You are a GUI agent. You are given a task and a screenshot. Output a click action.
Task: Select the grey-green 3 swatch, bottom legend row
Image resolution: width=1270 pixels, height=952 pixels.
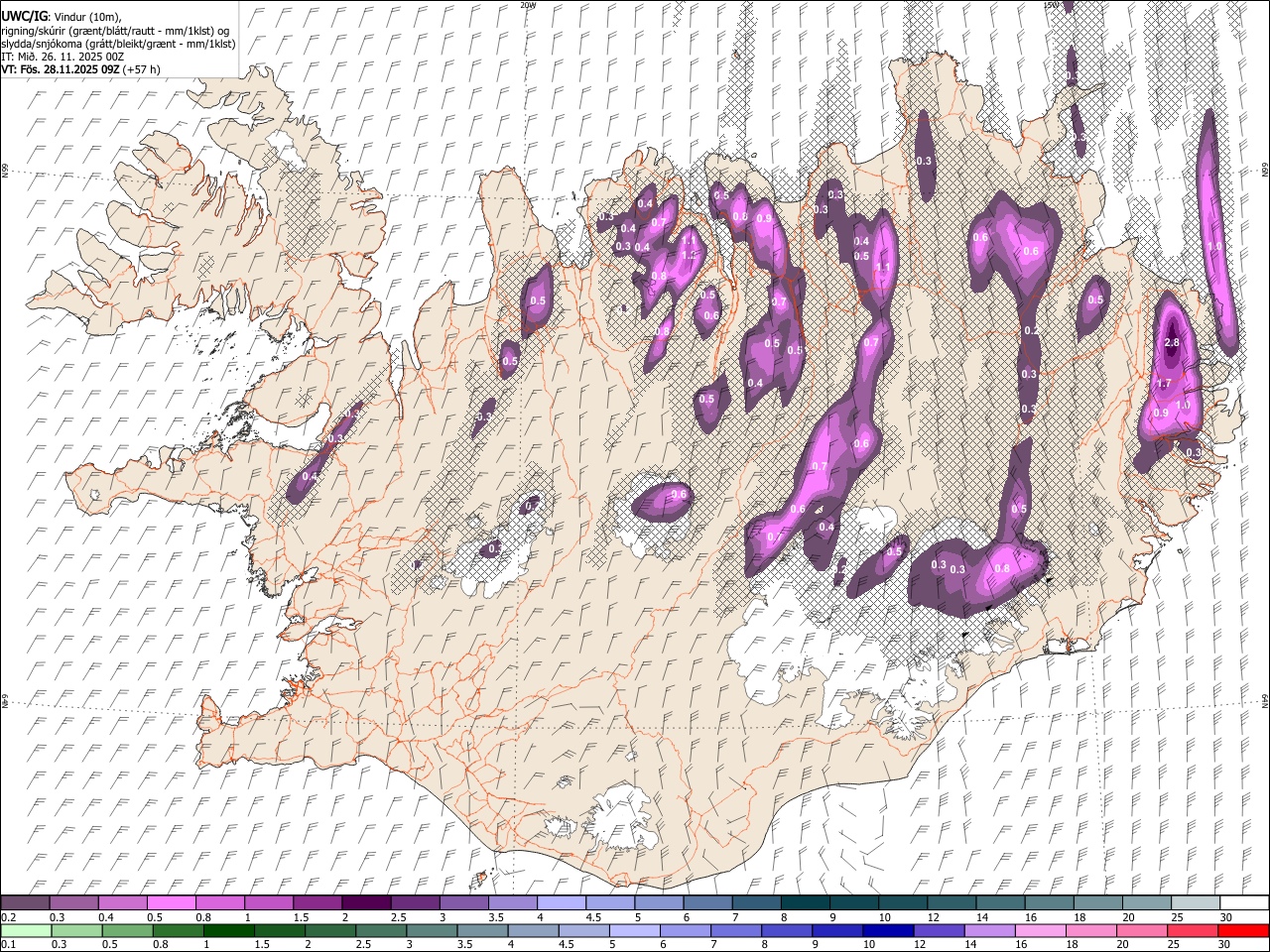[432, 930]
